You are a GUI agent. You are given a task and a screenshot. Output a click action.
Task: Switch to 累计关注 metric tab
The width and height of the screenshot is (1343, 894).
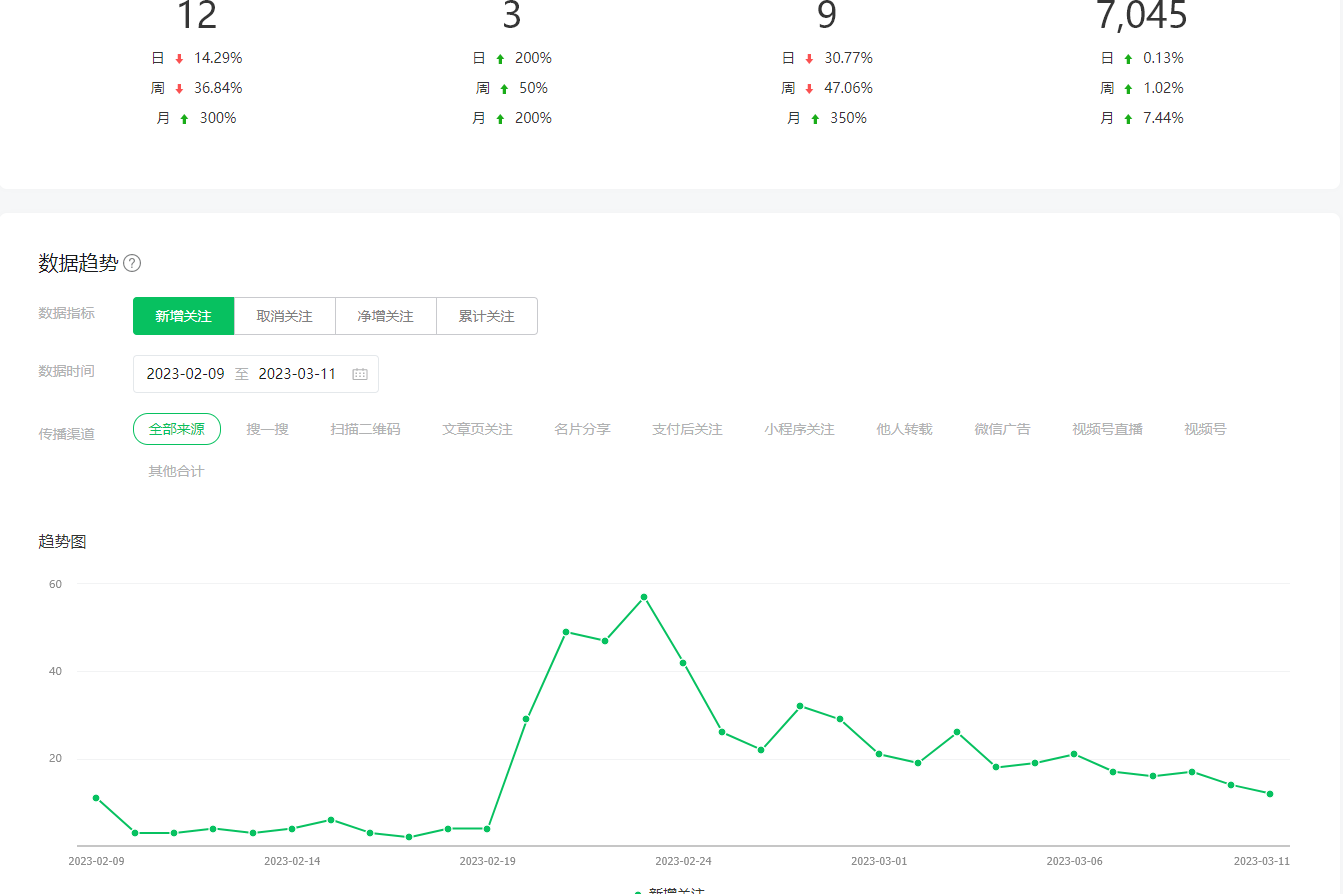[487, 316]
